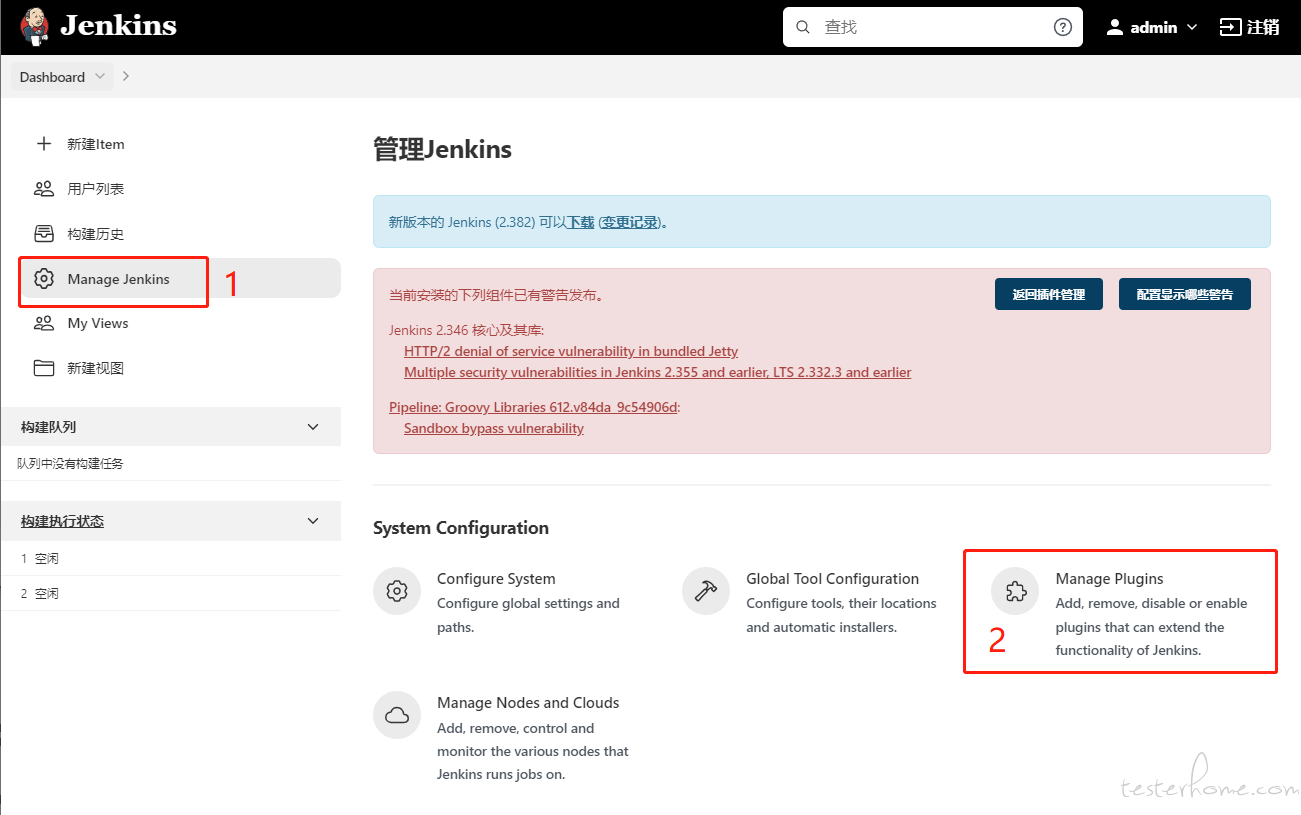1301x815 pixels.
Task: Collapse the 构建队列 panel
Action: tap(313, 427)
